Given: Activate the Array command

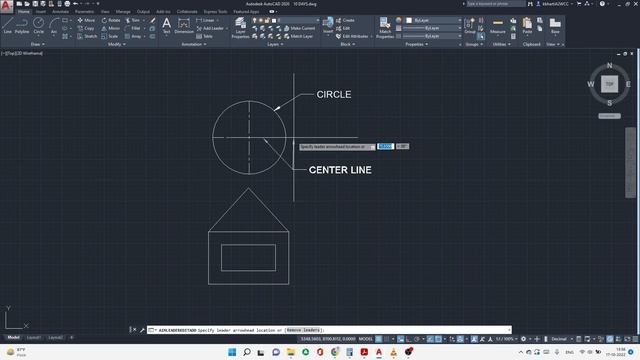Looking at the screenshot, I should 133,36.
